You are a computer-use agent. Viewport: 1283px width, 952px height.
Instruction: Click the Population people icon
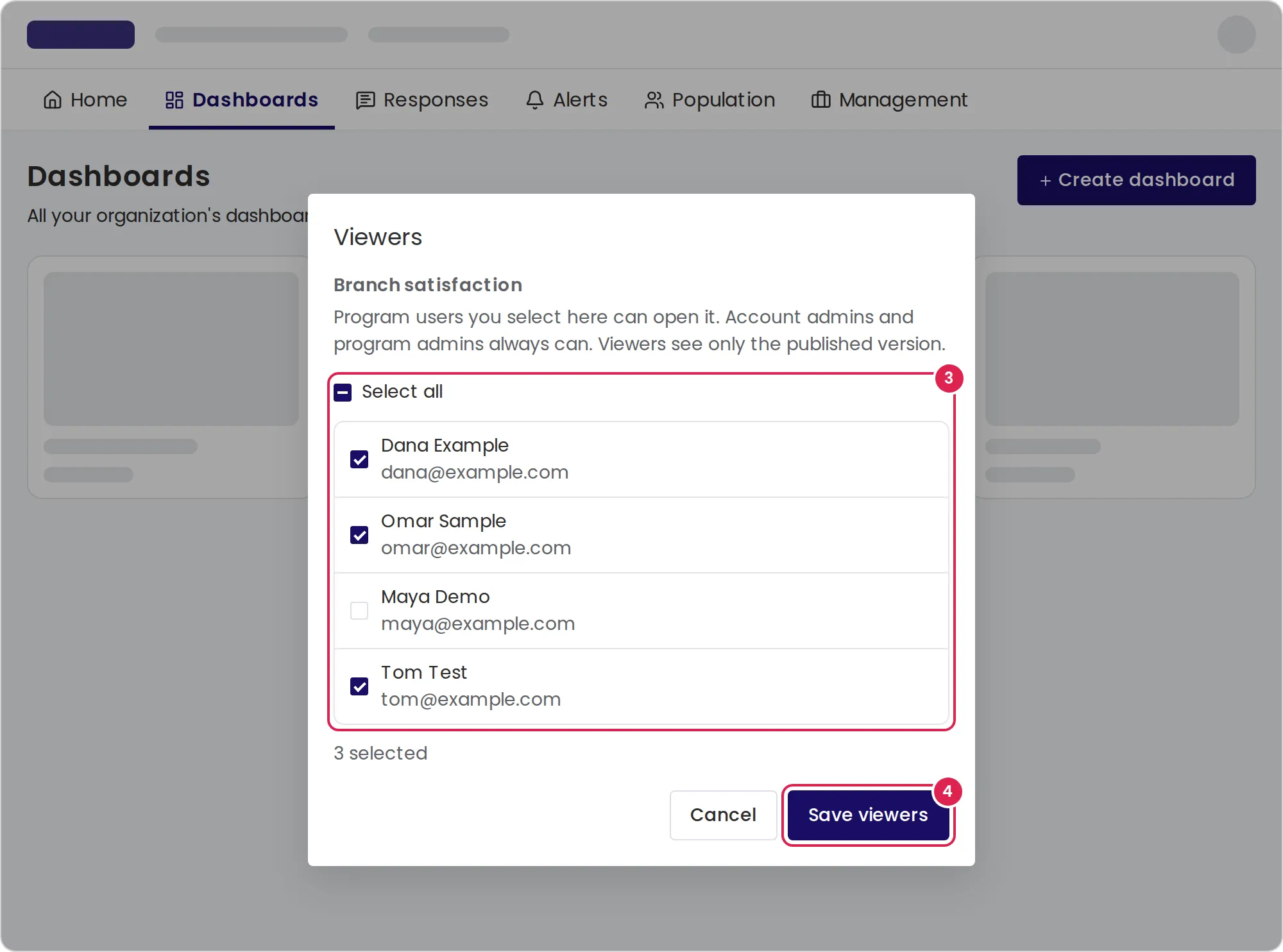click(654, 100)
